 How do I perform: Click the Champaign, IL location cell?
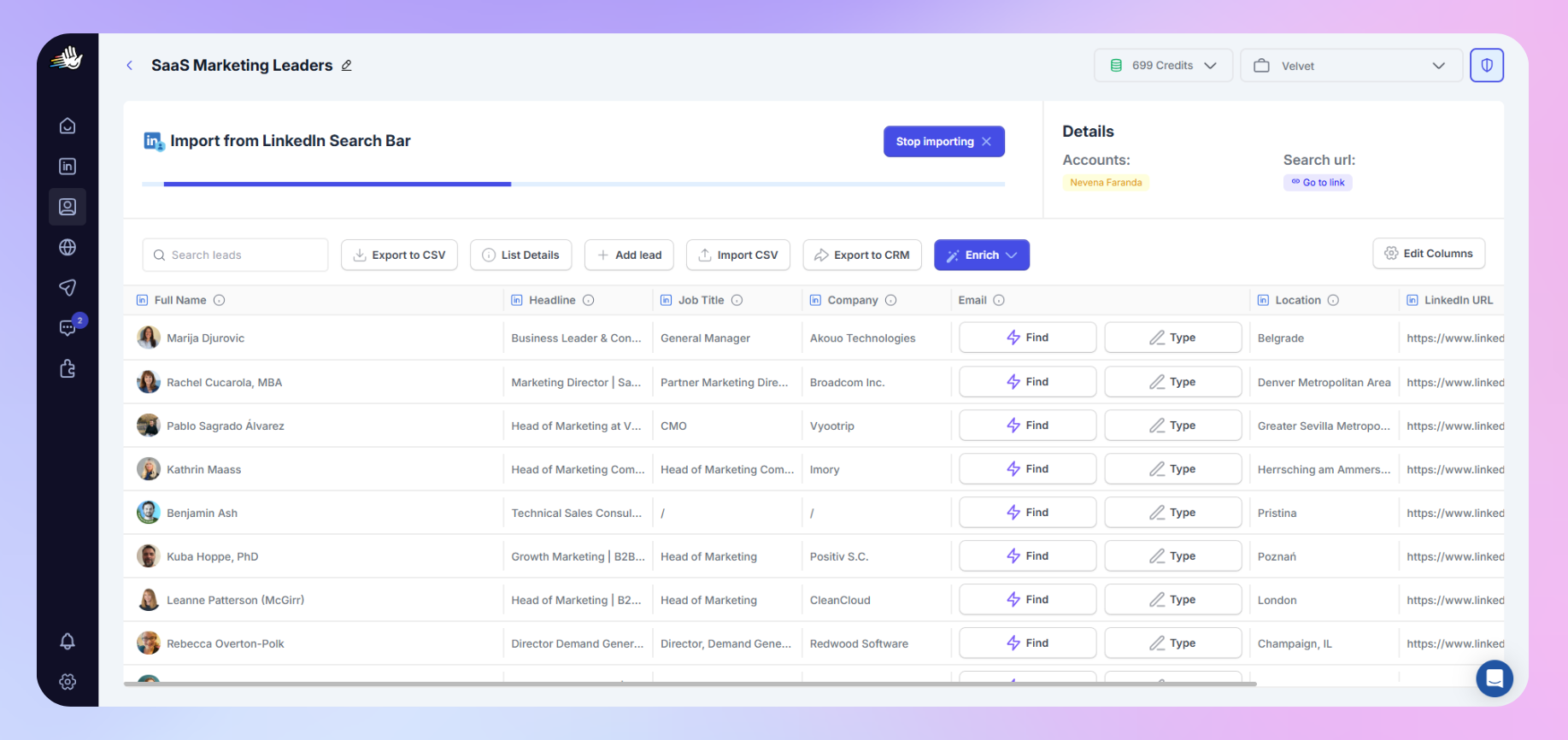pyautogui.click(x=1295, y=644)
